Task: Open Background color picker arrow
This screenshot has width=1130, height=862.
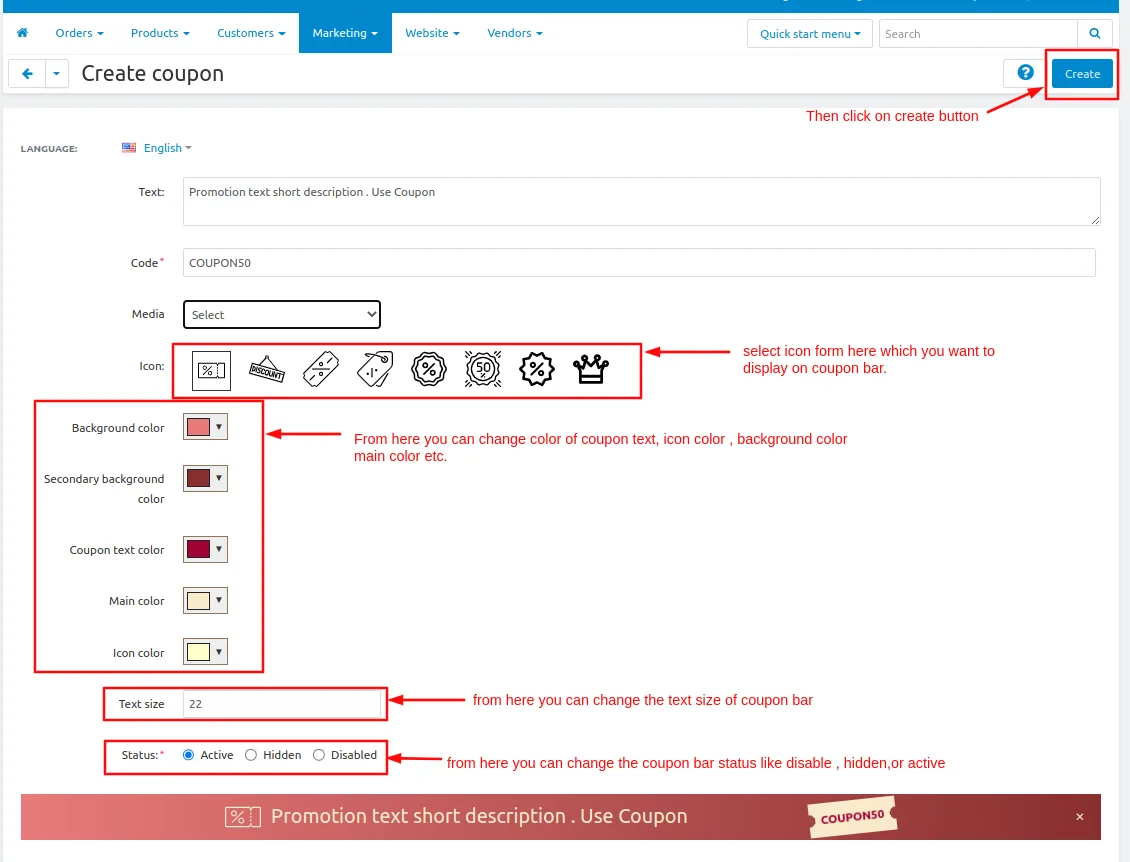Action: (219, 427)
